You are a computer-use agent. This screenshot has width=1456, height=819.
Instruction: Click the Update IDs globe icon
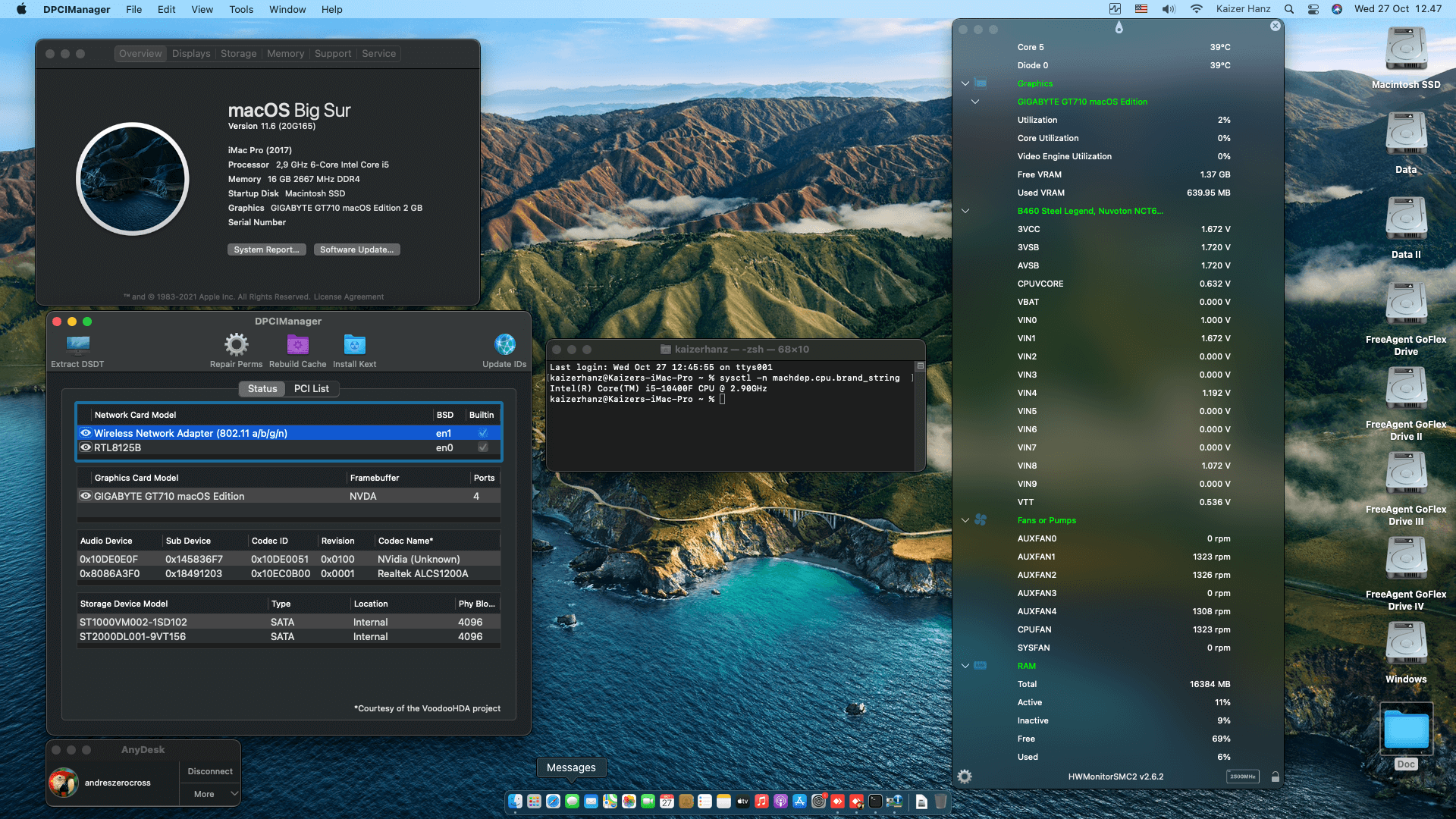[504, 345]
